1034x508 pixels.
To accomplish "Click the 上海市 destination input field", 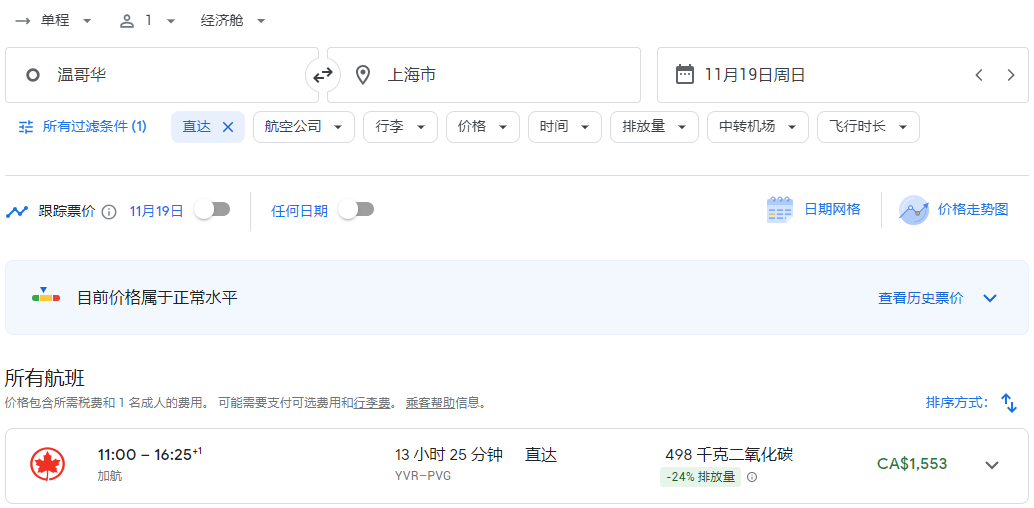I will [x=484, y=75].
